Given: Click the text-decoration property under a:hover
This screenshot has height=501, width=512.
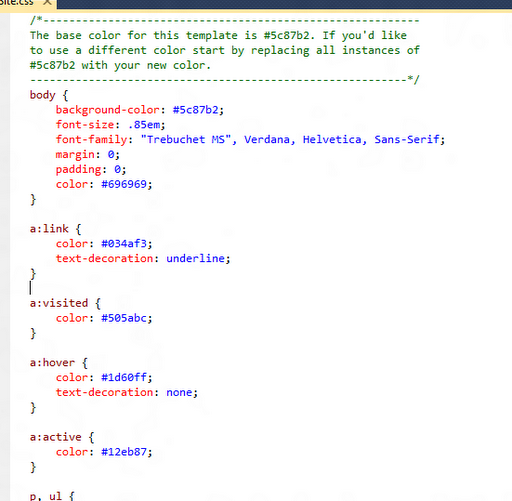Looking at the screenshot, I should tap(104, 392).
